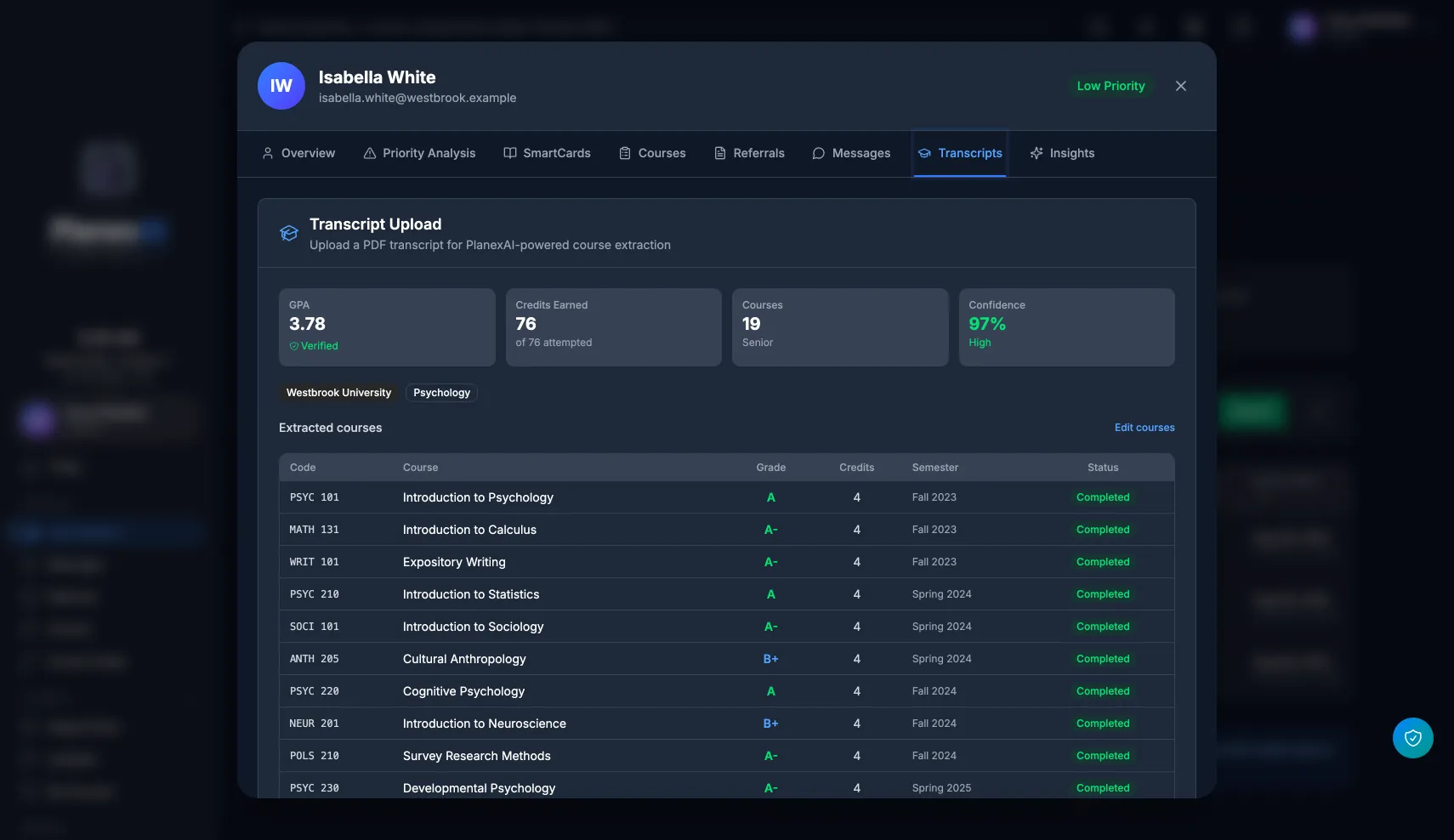Screen dimensions: 1454x840
Task: Click the Low Priority badge
Action: [x=1110, y=86]
